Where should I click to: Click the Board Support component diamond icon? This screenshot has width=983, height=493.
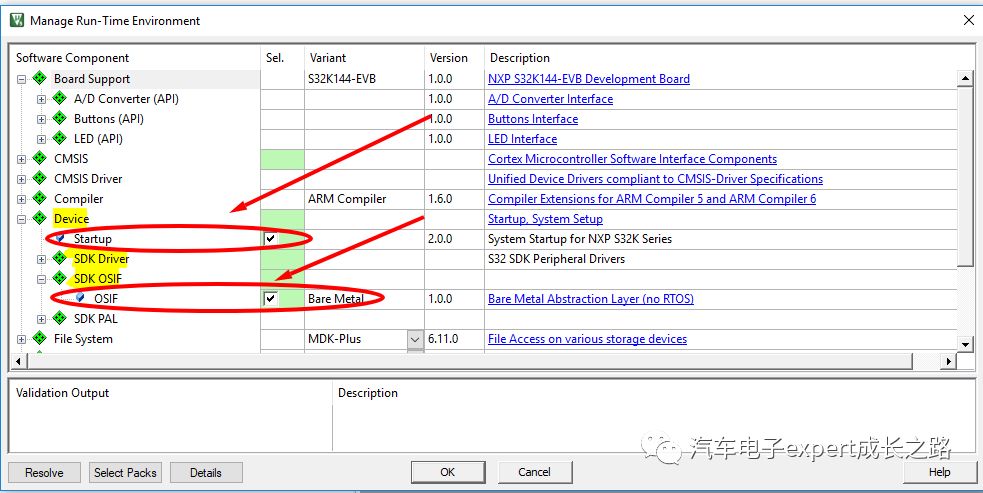pos(39,78)
